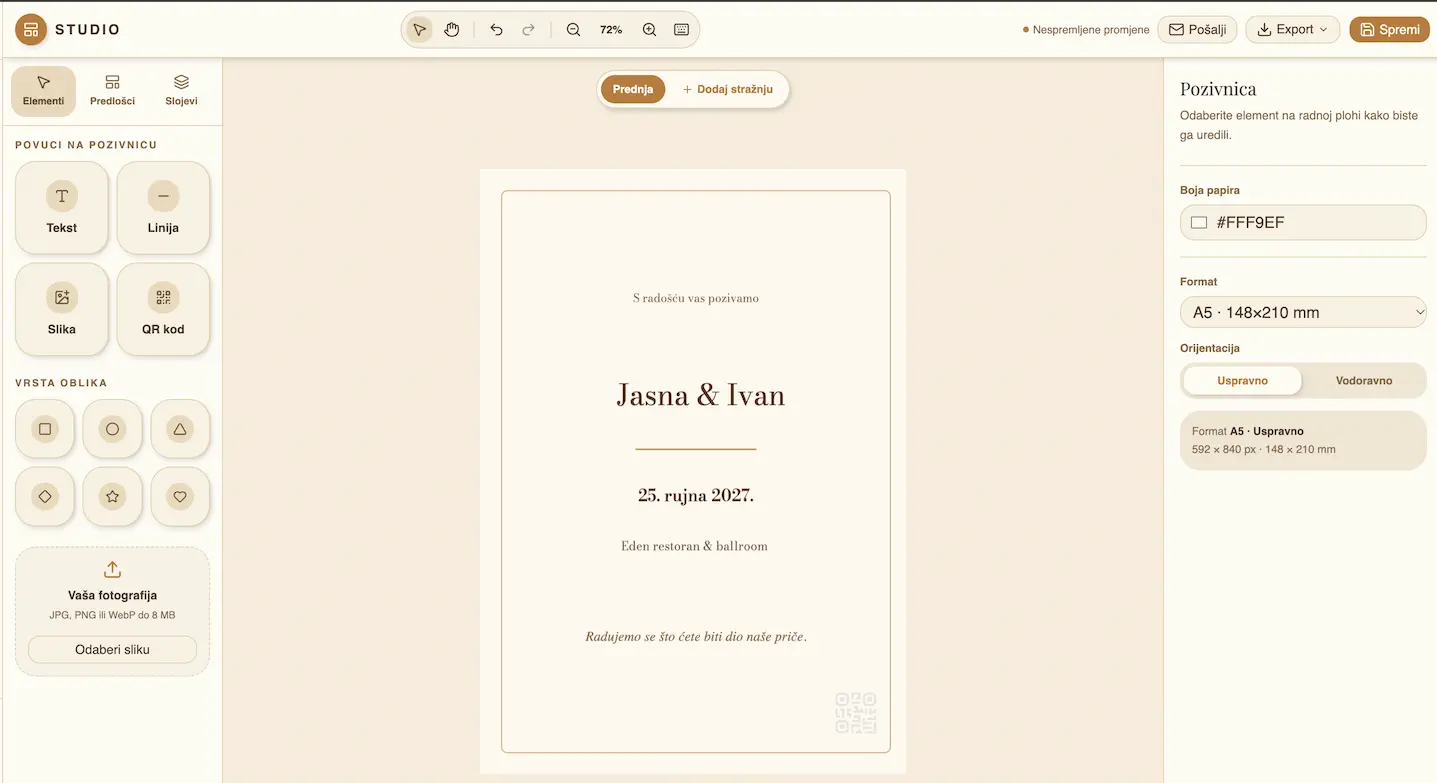Select 'S radošću vas pozivamo' text
Screen dimensions: 1437x783
(696, 298)
